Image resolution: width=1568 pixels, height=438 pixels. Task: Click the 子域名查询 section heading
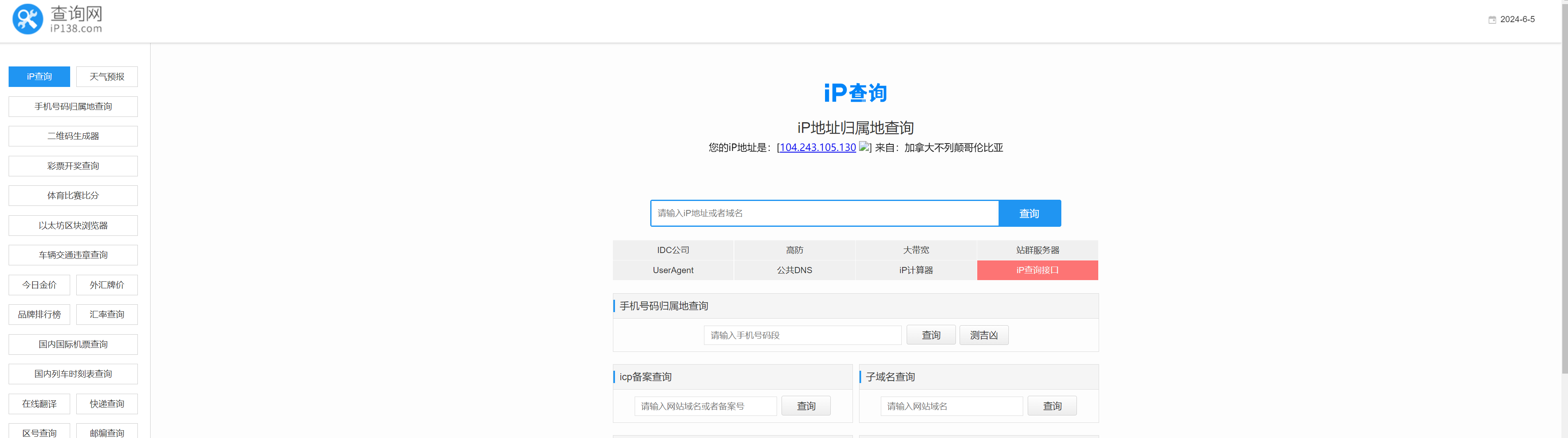(891, 377)
